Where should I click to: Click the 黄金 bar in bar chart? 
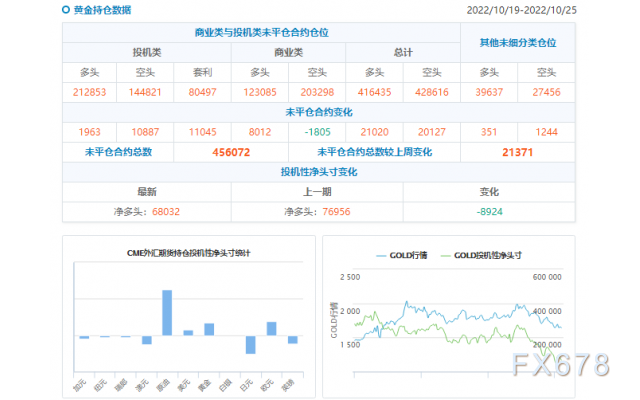[208, 329]
